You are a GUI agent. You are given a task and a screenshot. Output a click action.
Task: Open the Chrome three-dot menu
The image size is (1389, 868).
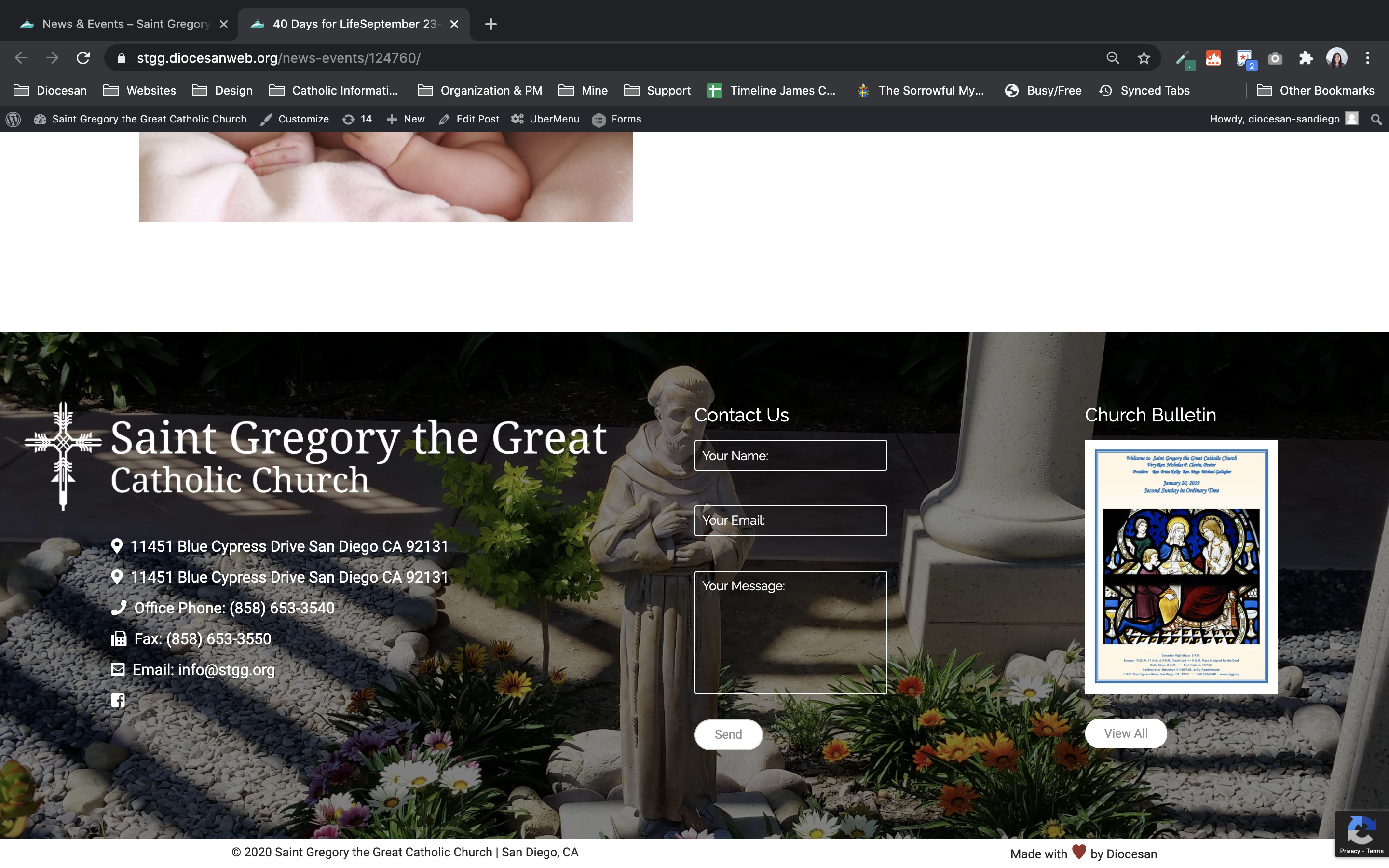(x=1368, y=58)
